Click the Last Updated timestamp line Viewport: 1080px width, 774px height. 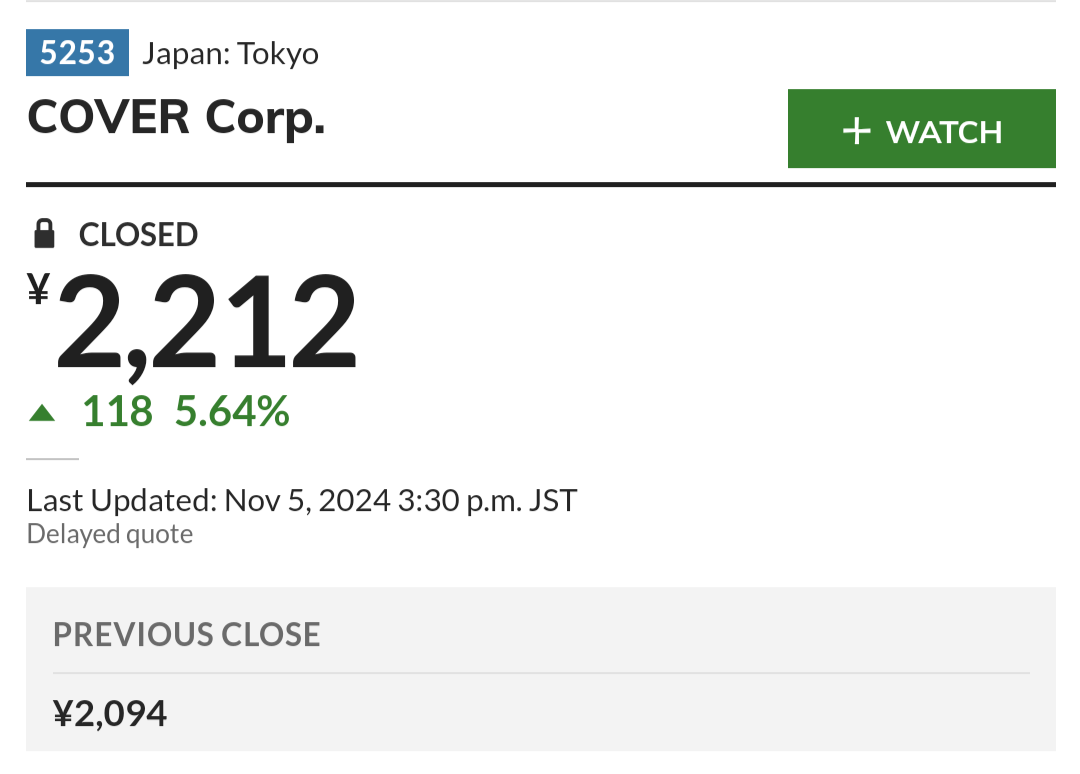click(x=302, y=501)
